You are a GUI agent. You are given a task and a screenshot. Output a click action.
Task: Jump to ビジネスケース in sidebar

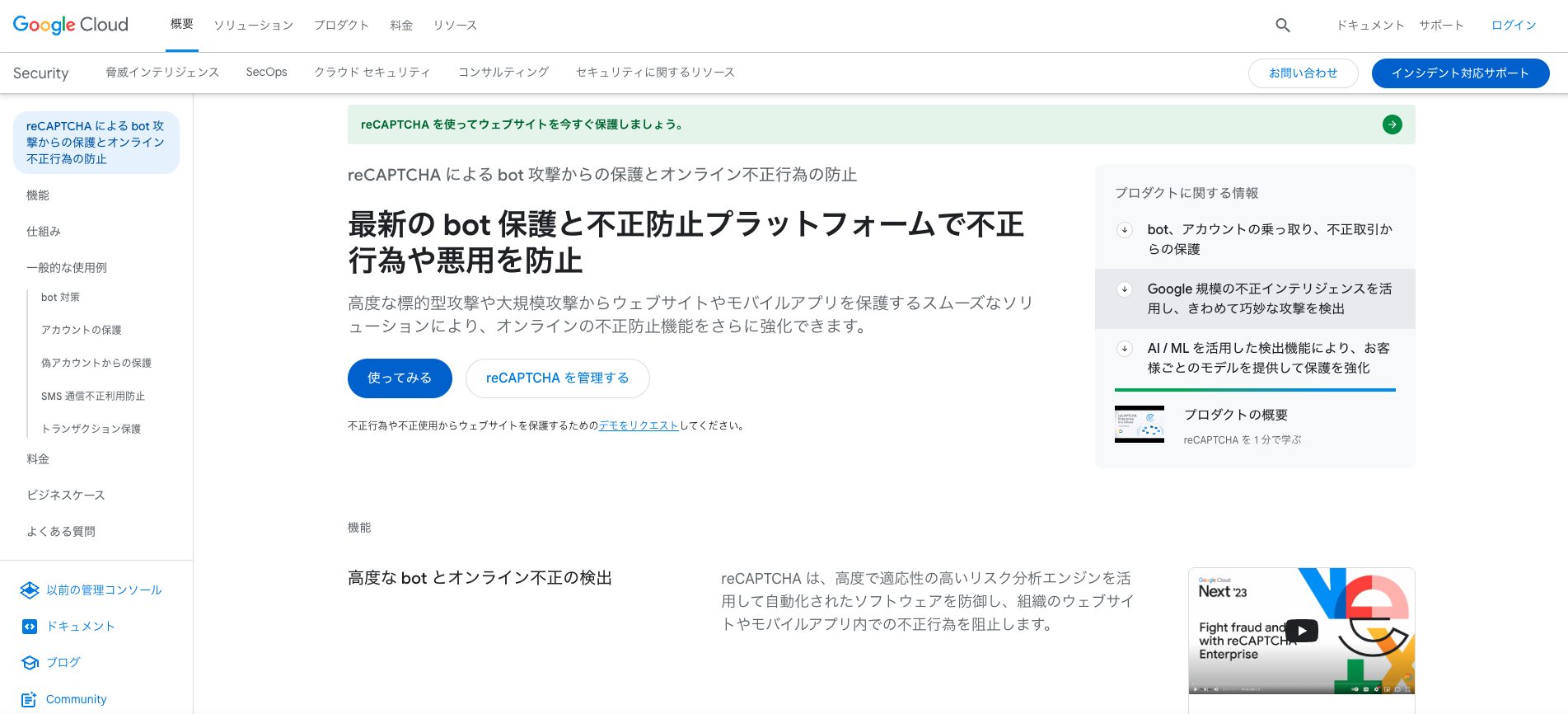66,496
